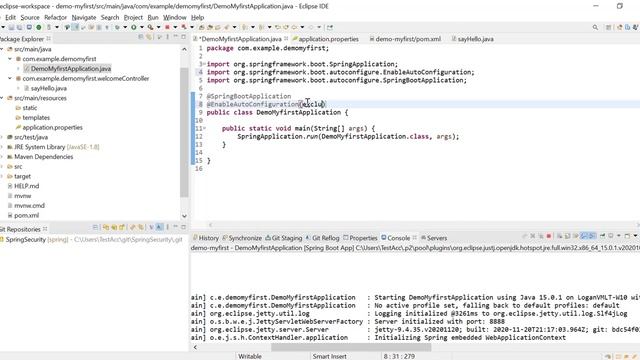The image size is (640, 360).
Task: Collapse the src/main/java folder
Action: pyautogui.click(x=2, y=49)
